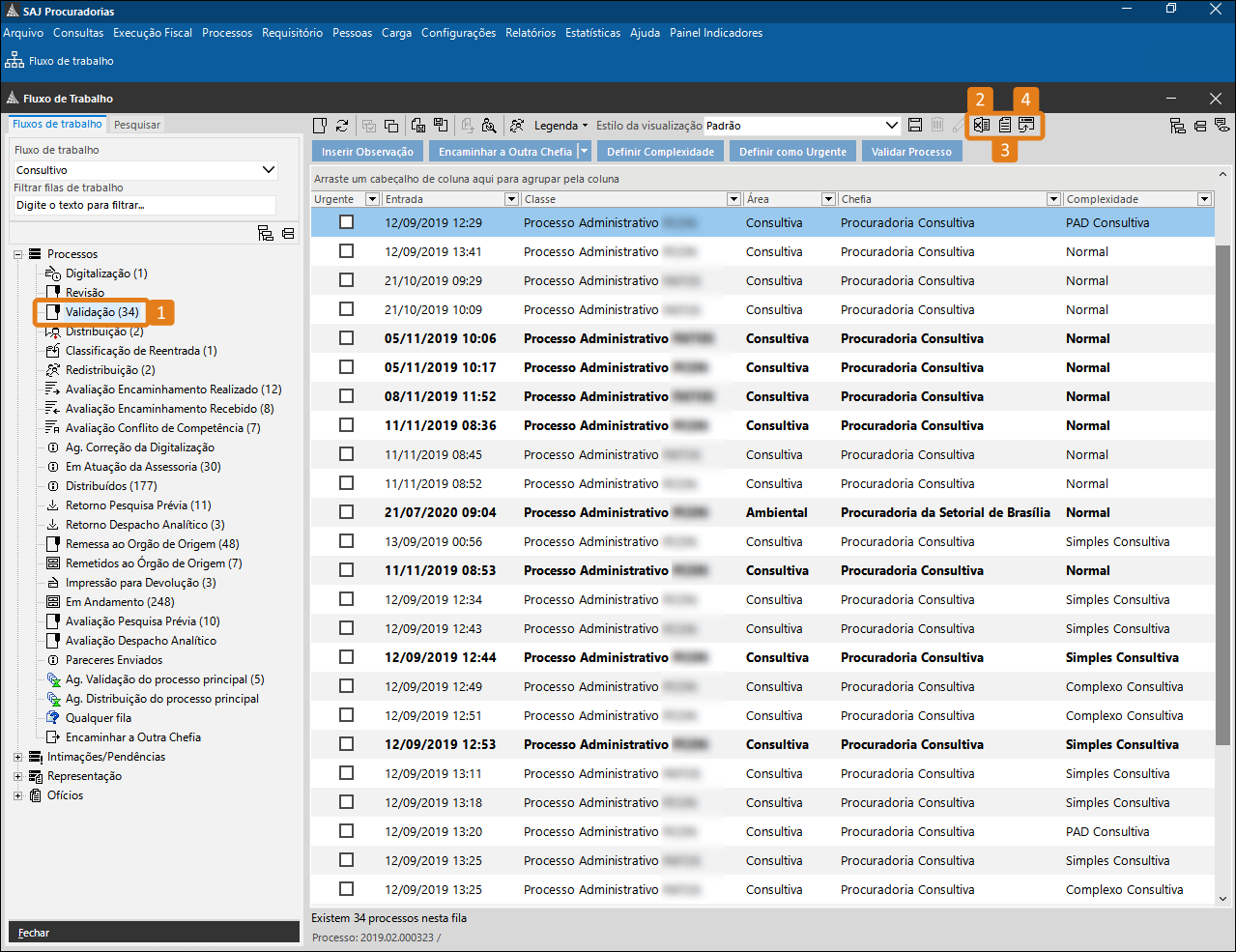The height and width of the screenshot is (952, 1236).
Task: Click the Validar Processo button
Action: (910, 152)
